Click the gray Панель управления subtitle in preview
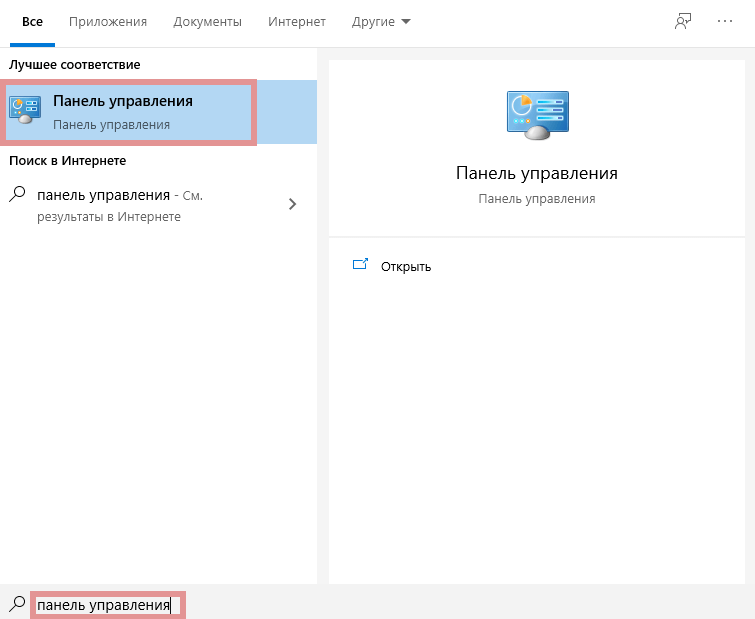 tap(536, 199)
